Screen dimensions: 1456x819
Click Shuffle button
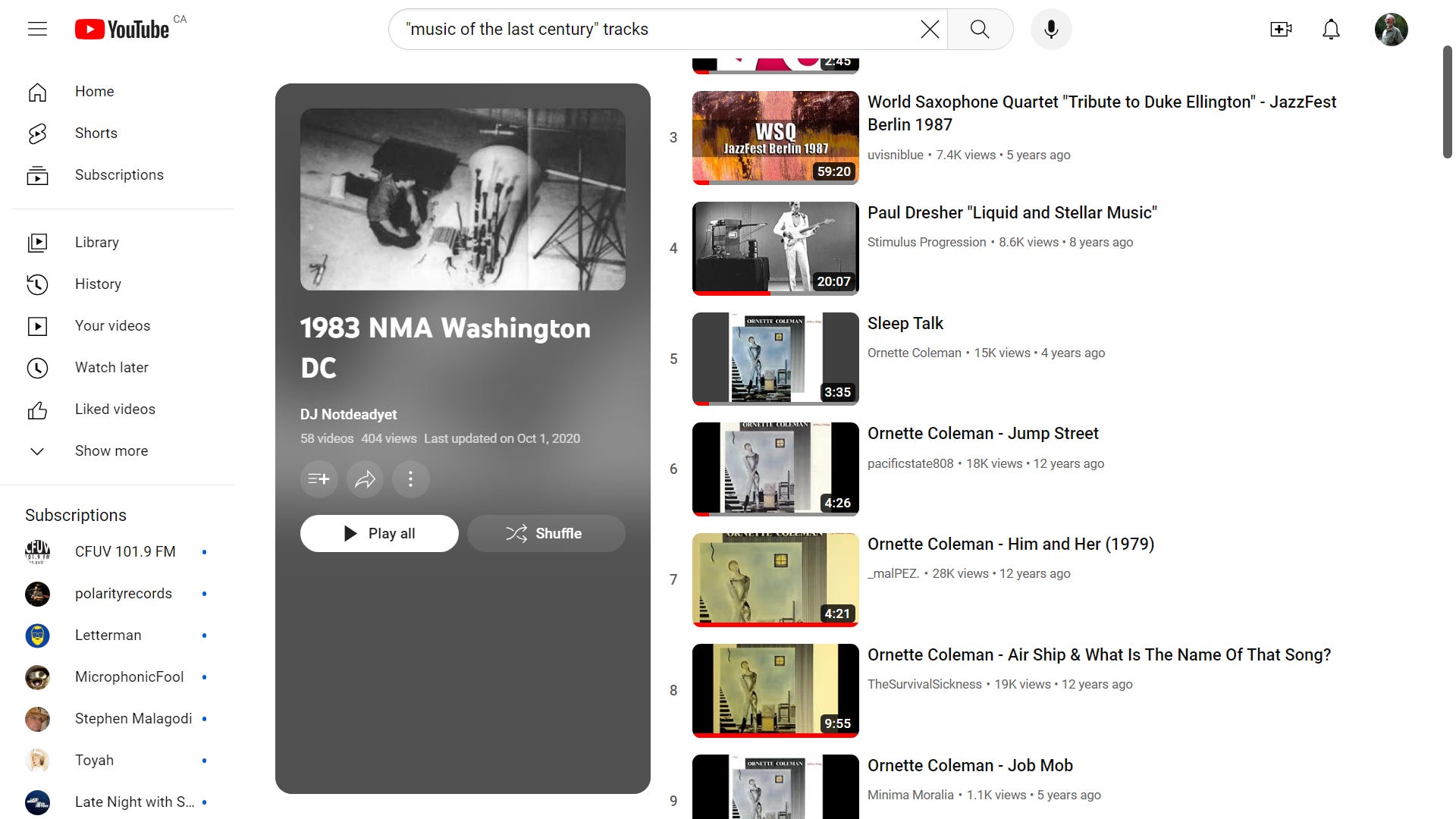(x=546, y=533)
